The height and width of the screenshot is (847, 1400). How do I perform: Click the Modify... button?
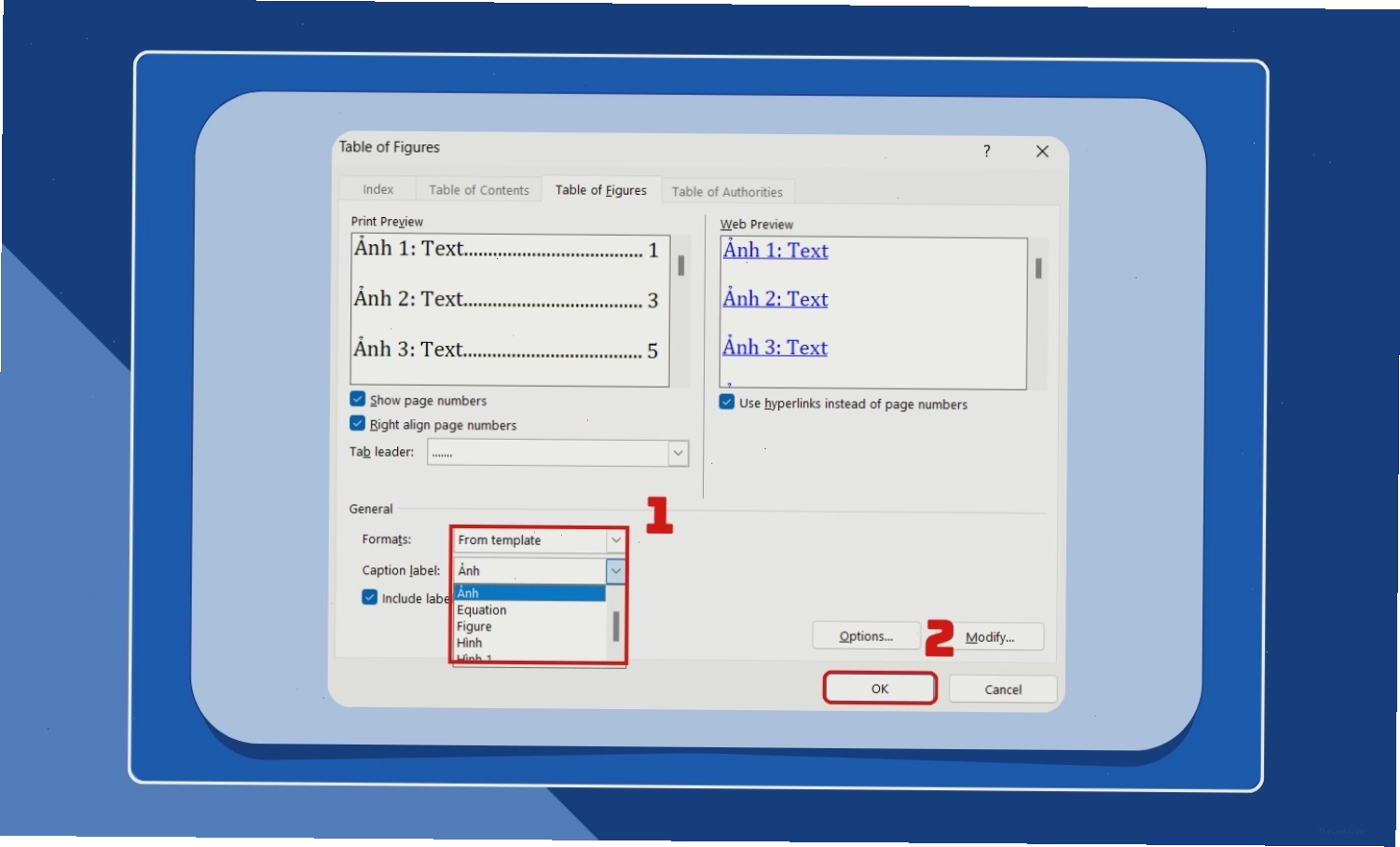click(990, 637)
